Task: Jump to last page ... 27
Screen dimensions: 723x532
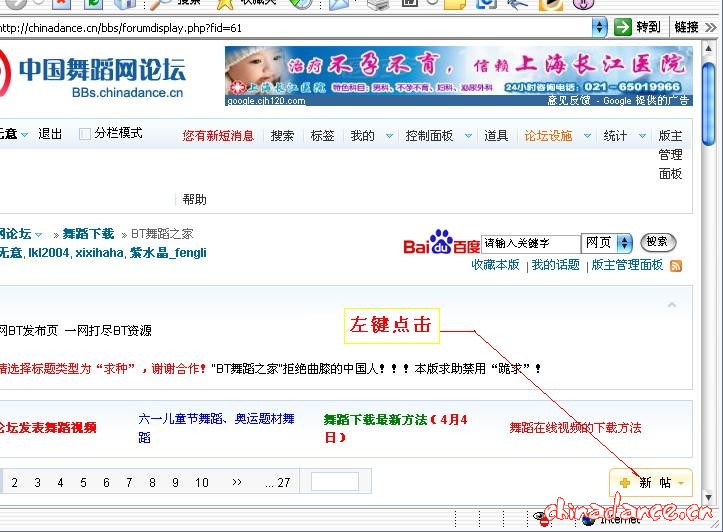Action: click(278, 483)
